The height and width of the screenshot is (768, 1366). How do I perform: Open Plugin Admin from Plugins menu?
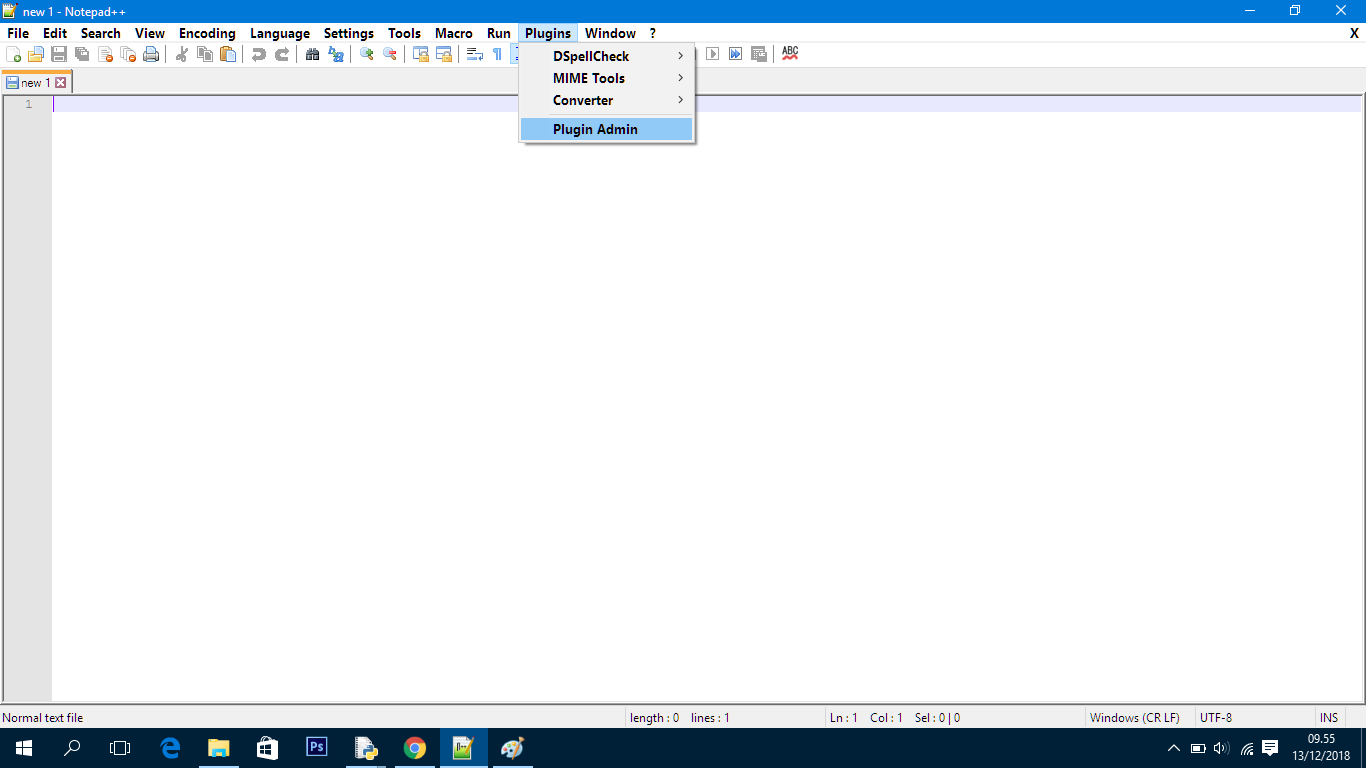pos(606,129)
